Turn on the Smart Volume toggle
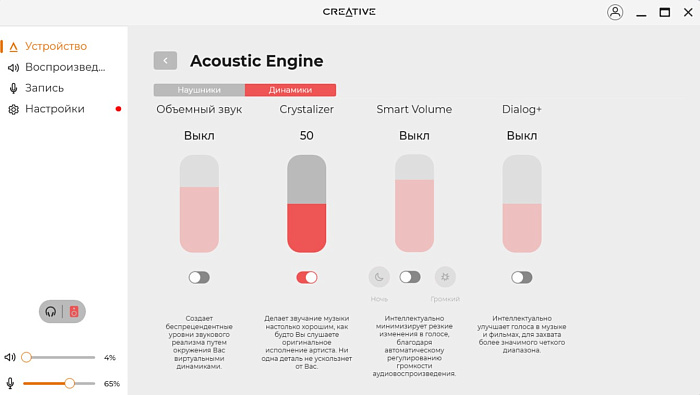Screen dimensions: 700x395 click(410, 277)
